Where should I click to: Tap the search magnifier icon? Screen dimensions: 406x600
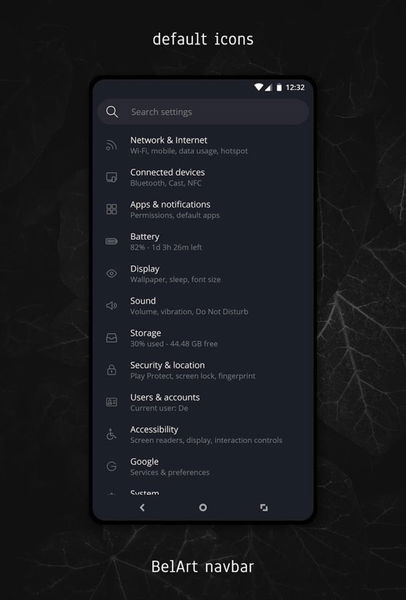112,112
